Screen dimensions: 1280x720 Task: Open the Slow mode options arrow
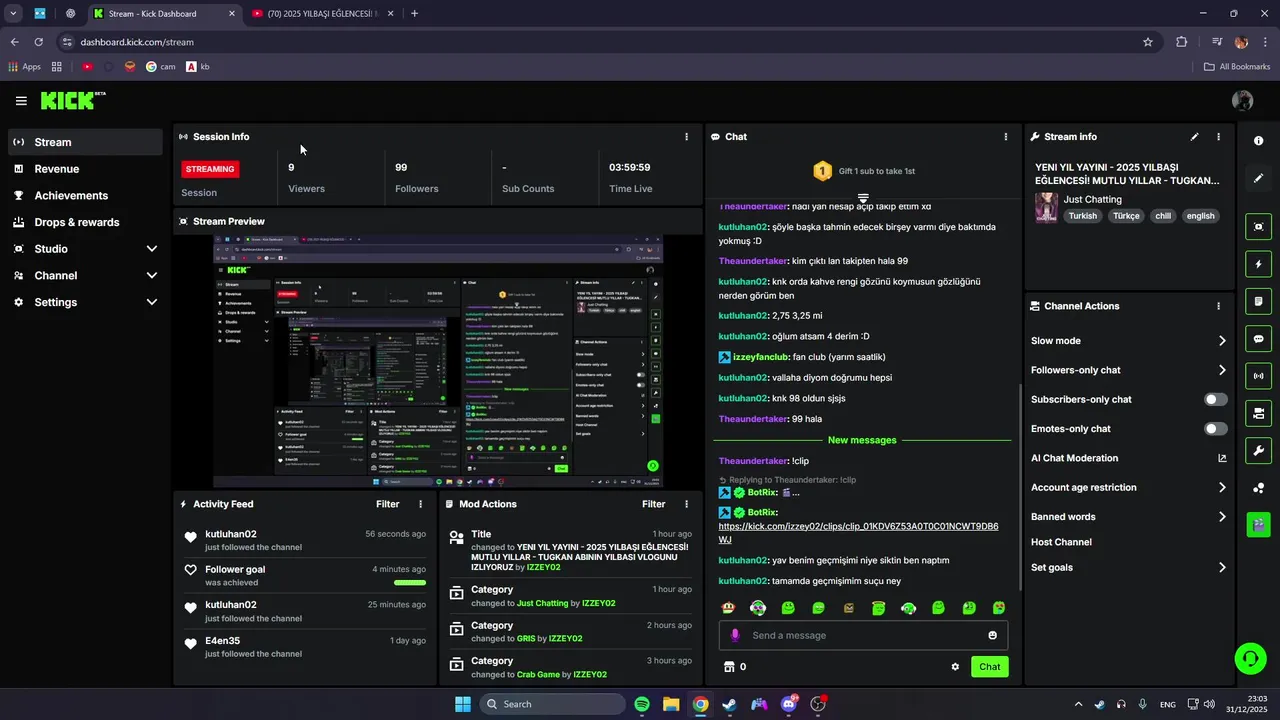(1222, 341)
